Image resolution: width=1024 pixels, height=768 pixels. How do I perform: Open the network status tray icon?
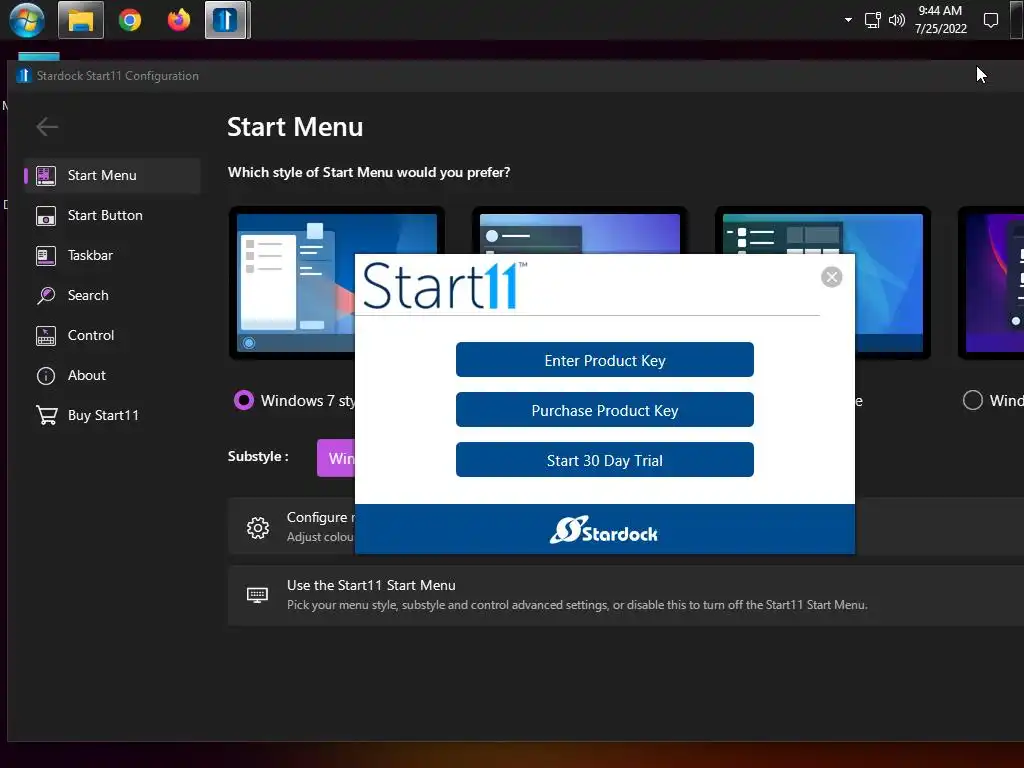[872, 20]
